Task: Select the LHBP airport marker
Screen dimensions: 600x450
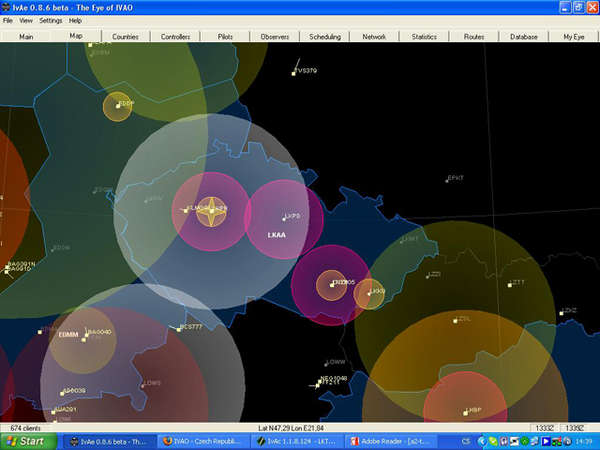Action: (465, 413)
